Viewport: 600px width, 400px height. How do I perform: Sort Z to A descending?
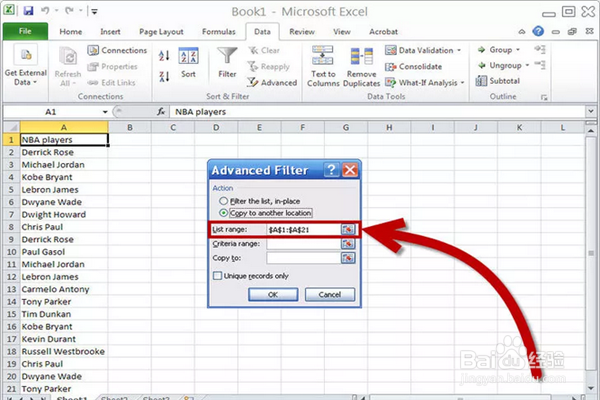pos(164,77)
